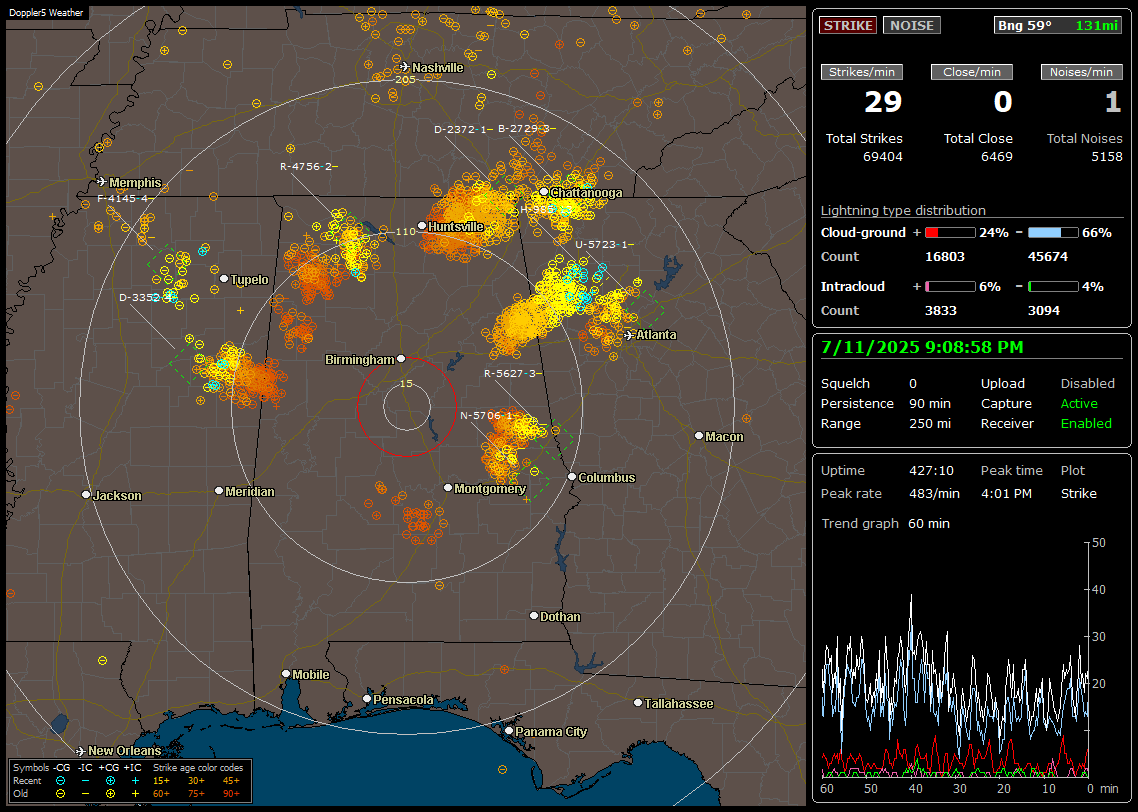Click the Total Strikes count 69404

coord(883,156)
